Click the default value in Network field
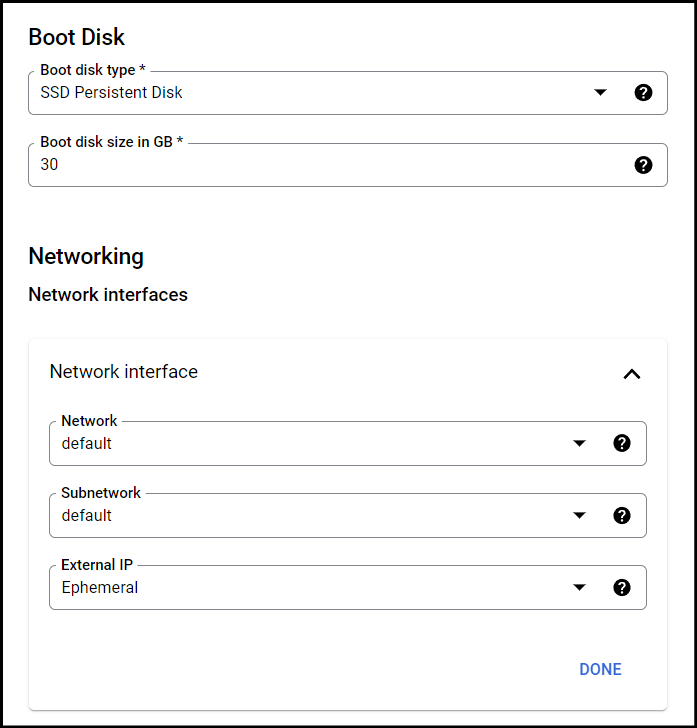This screenshot has width=697, height=728. (86, 443)
